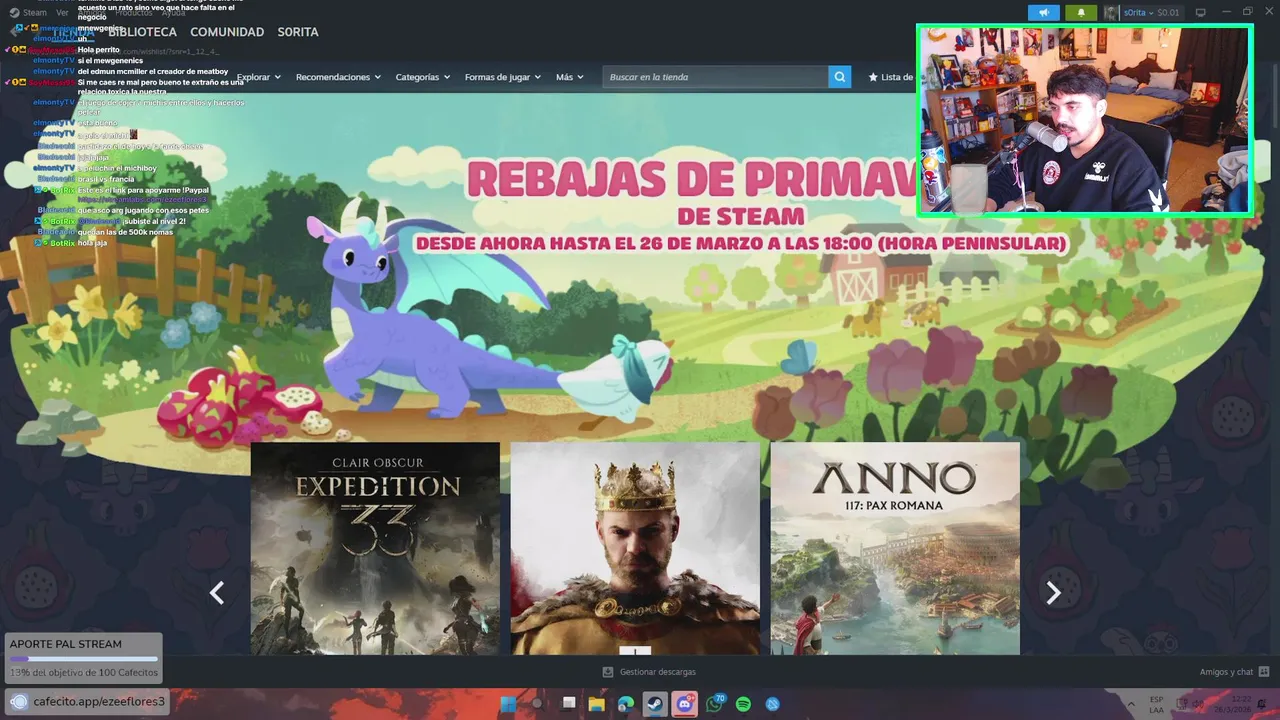The height and width of the screenshot is (720, 1280).
Task: Click the download manager icon
Action: click(x=608, y=672)
